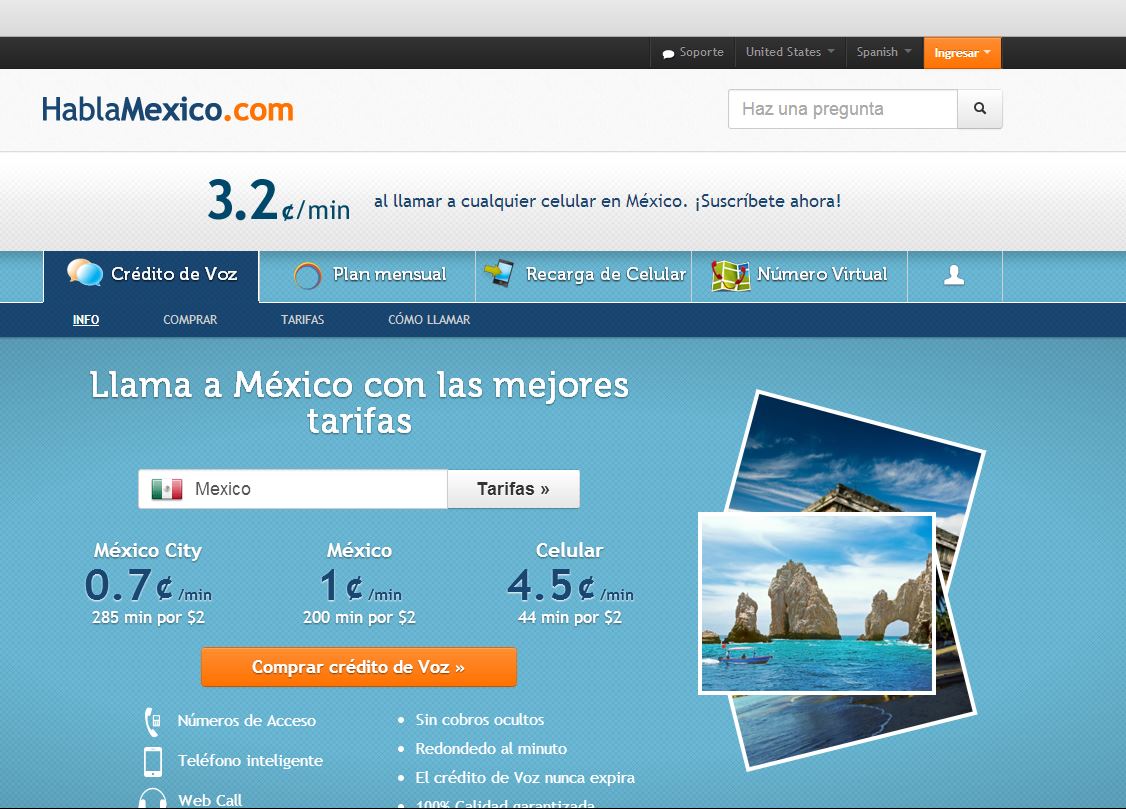Viewport: 1126px width, 809px height.
Task: Click the Tarifas » button
Action: coord(513,489)
